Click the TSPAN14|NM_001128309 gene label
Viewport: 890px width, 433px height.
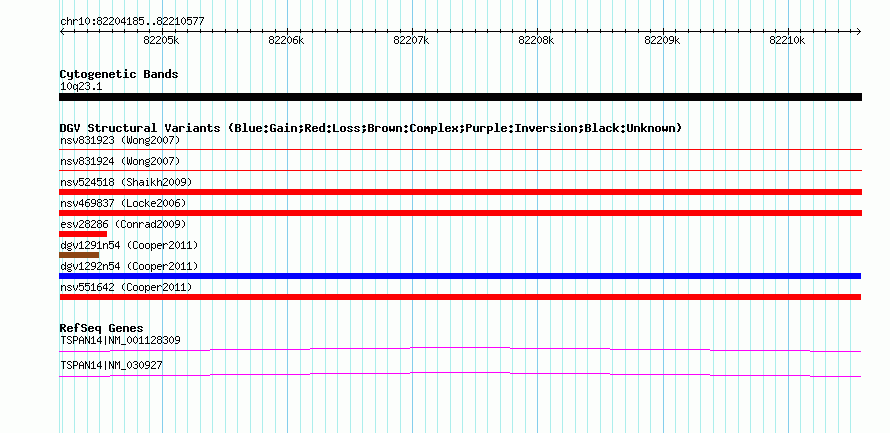[x=120, y=340]
